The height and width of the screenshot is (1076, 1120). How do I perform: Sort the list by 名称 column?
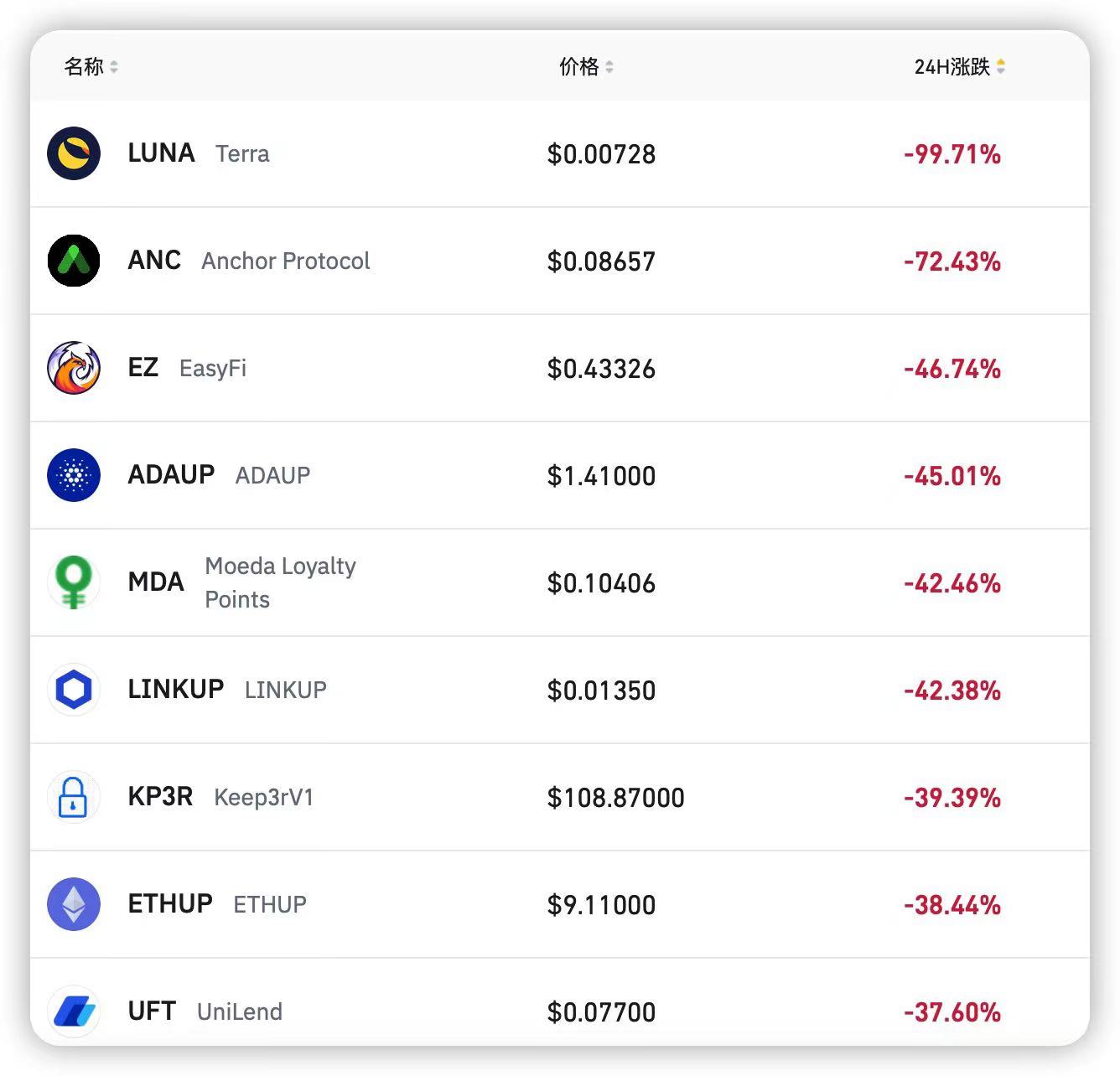click(91, 66)
